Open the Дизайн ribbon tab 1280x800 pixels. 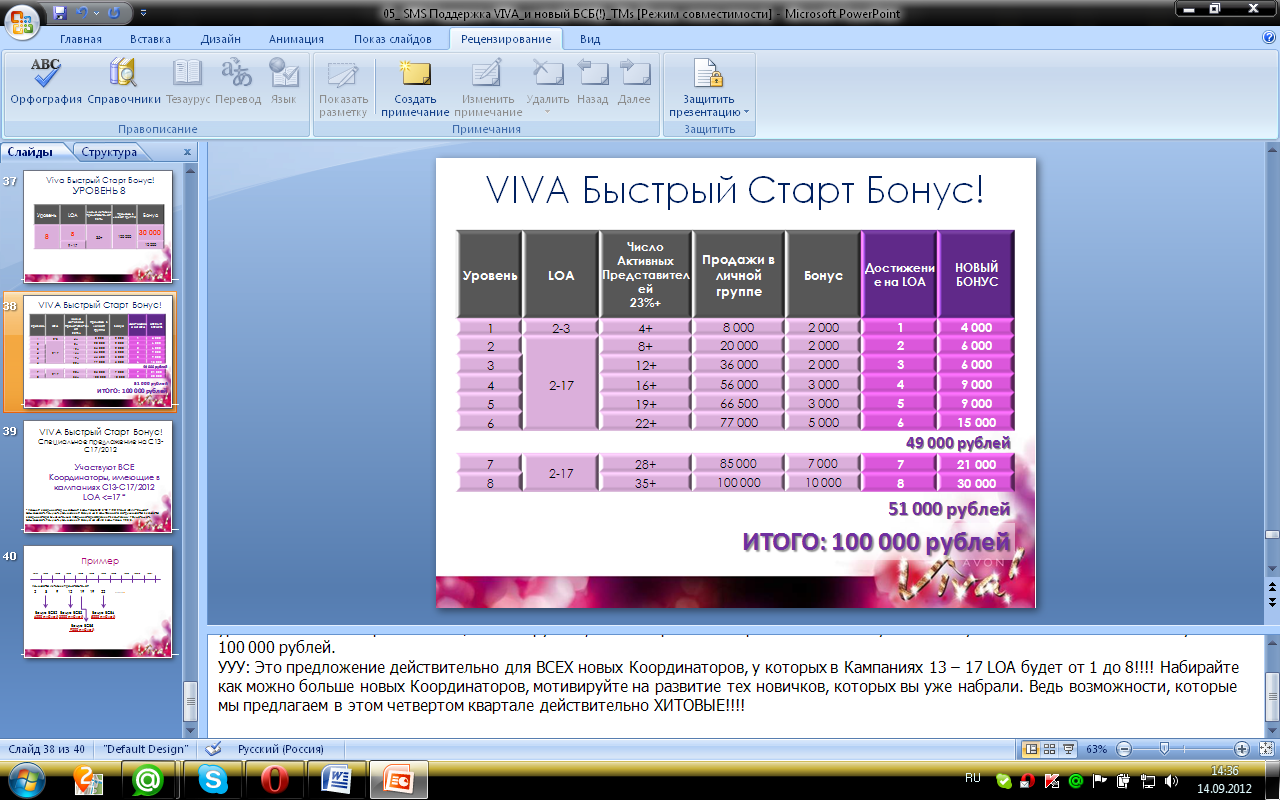tap(220, 39)
